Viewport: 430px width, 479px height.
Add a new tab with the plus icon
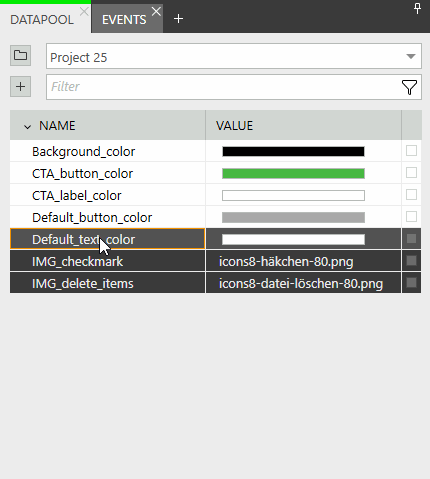[179, 19]
